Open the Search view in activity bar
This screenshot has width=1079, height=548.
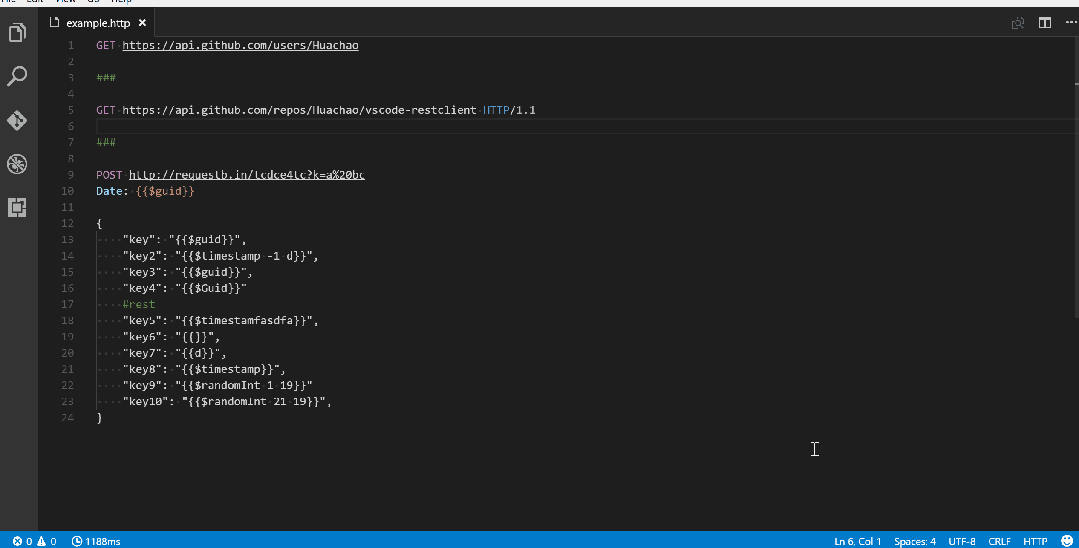coord(17,76)
